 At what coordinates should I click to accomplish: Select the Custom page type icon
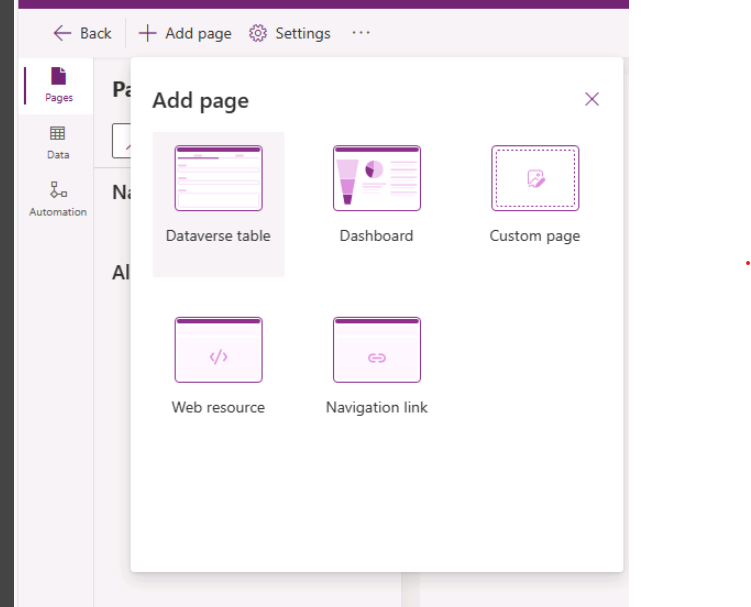coord(535,178)
